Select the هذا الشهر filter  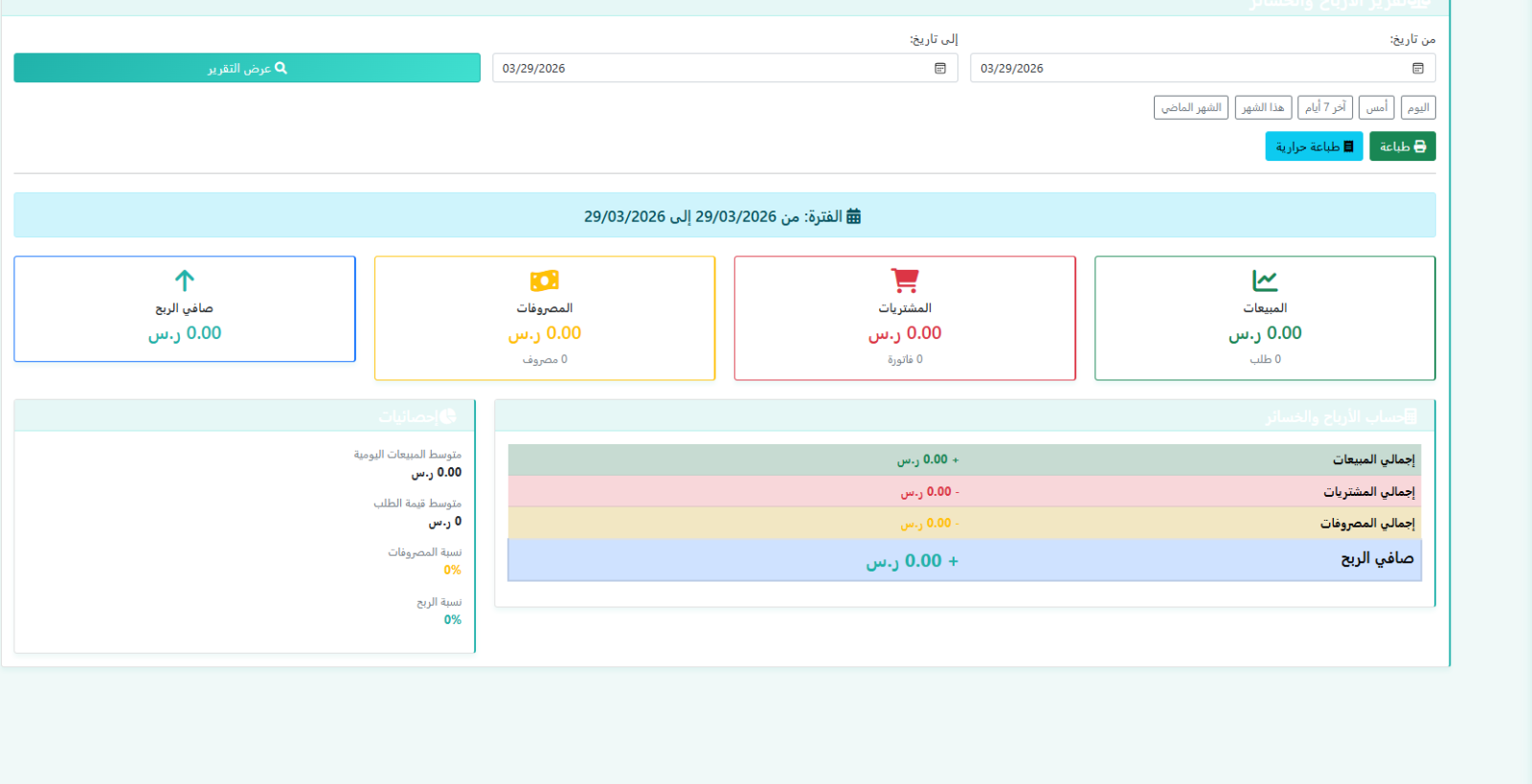pyautogui.click(x=1263, y=107)
